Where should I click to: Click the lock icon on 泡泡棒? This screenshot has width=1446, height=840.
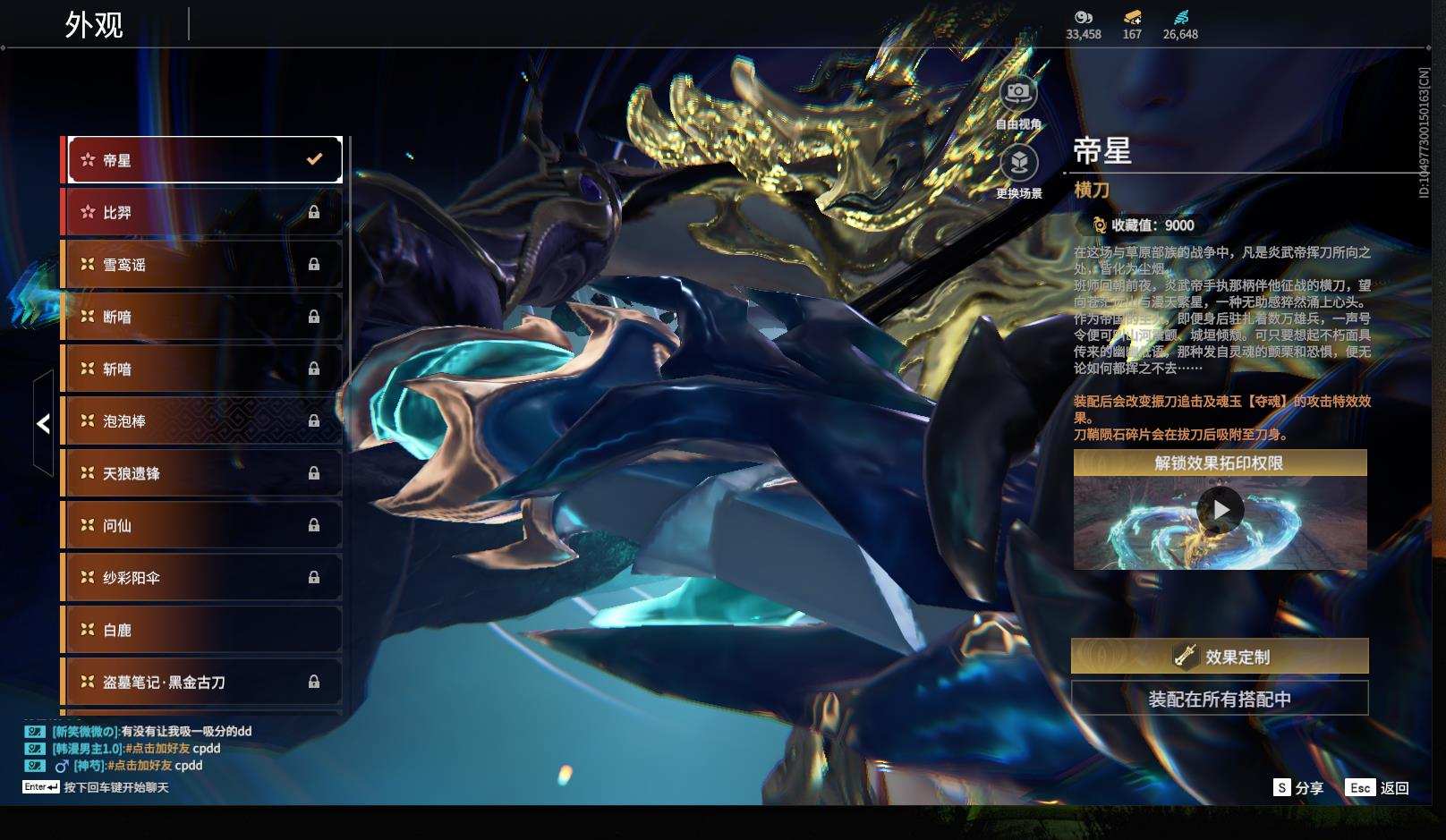click(x=314, y=420)
